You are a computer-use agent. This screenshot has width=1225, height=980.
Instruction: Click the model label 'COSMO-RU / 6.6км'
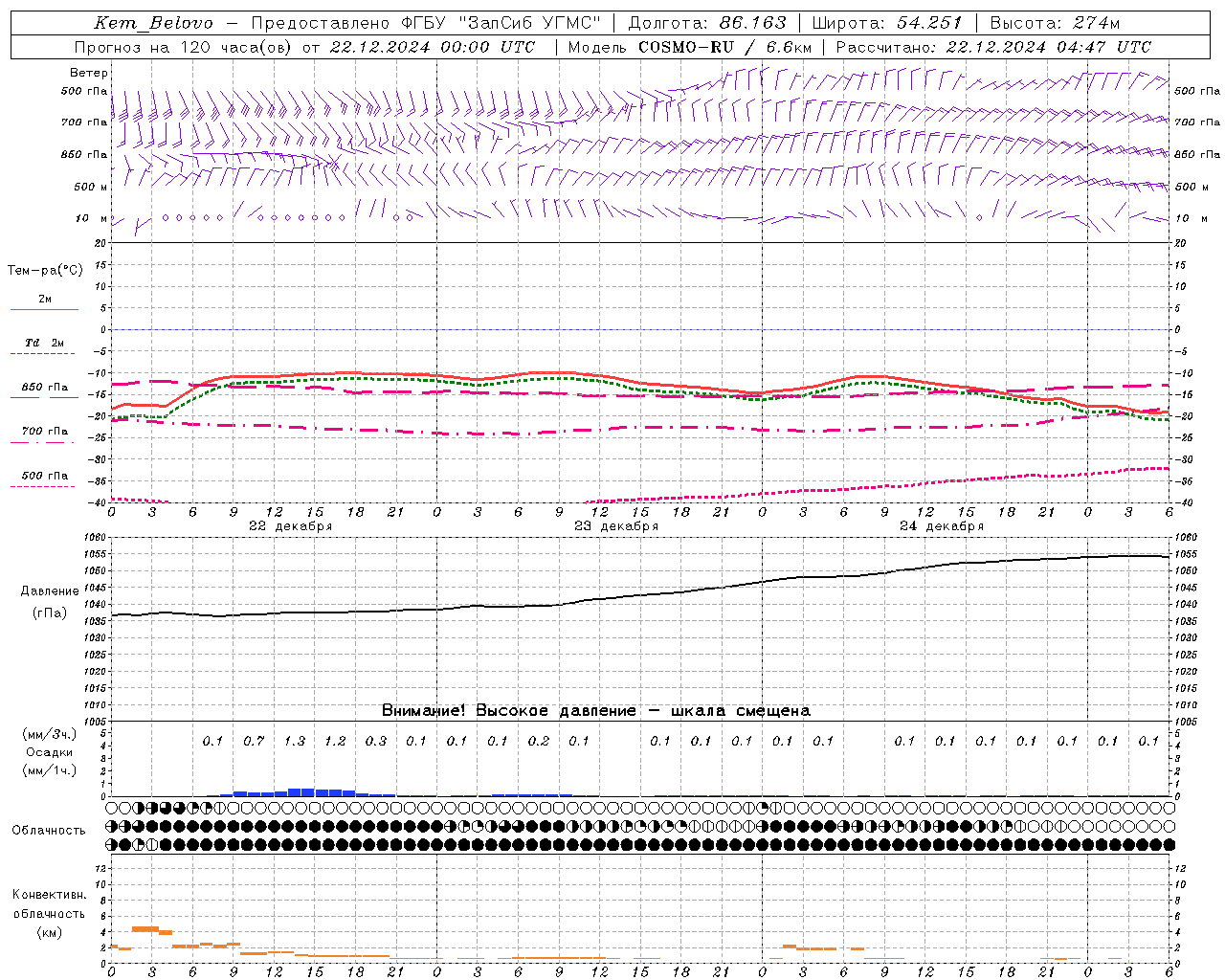tap(724, 47)
